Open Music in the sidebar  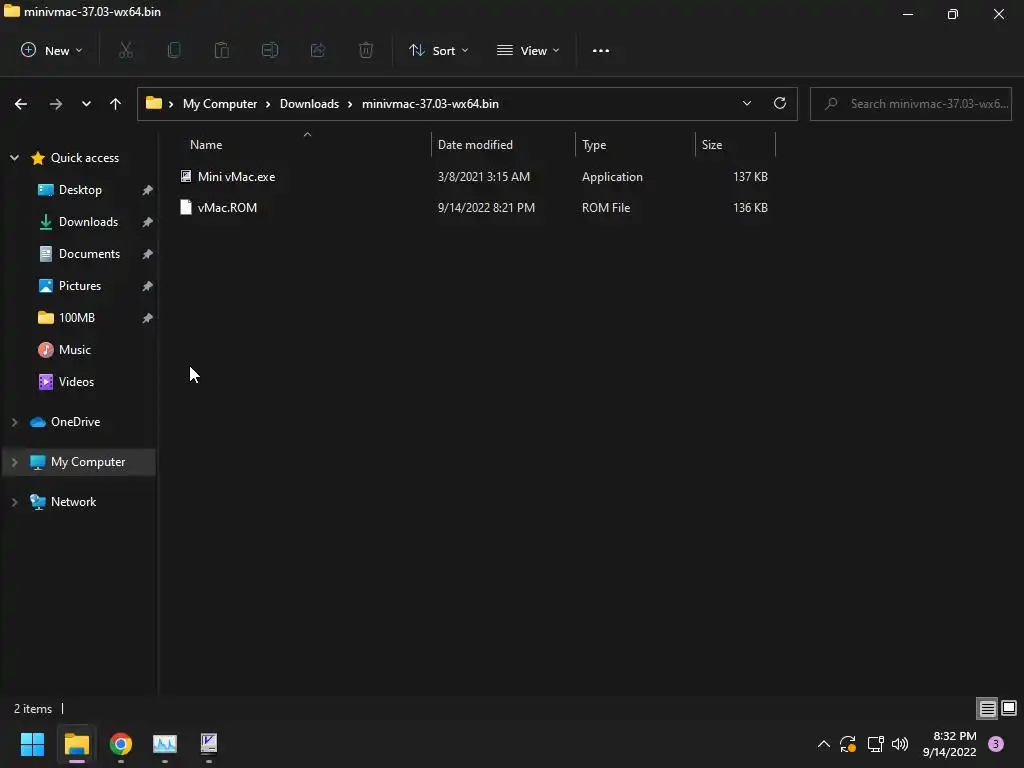tap(74, 349)
